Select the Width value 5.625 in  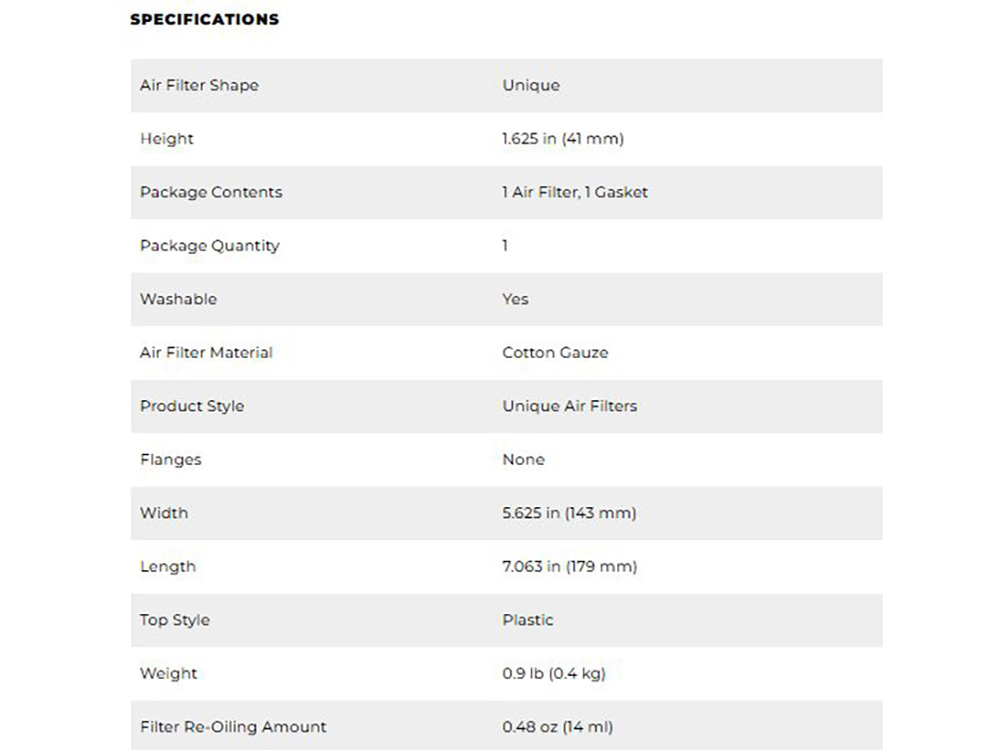(x=569, y=513)
